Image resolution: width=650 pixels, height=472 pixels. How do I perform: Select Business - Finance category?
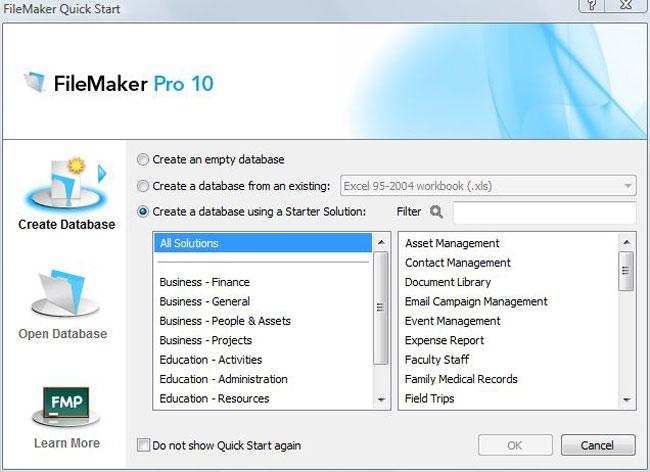click(x=205, y=282)
